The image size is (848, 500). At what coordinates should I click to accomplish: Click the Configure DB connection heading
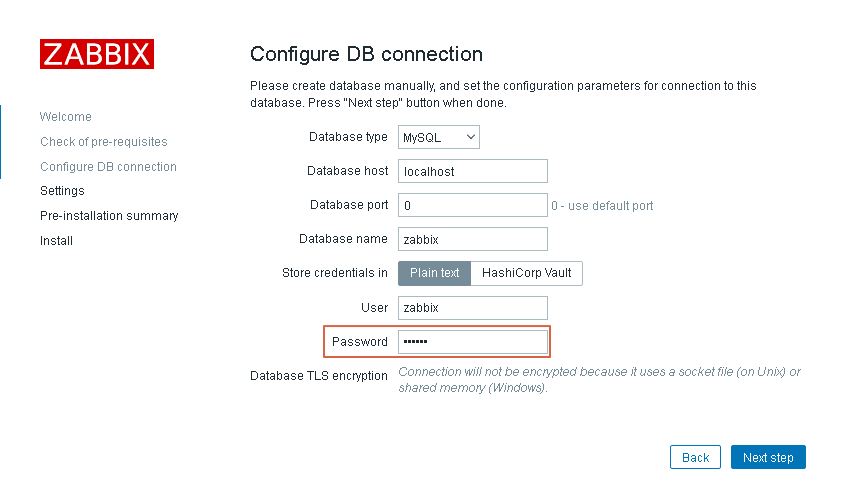click(x=366, y=54)
